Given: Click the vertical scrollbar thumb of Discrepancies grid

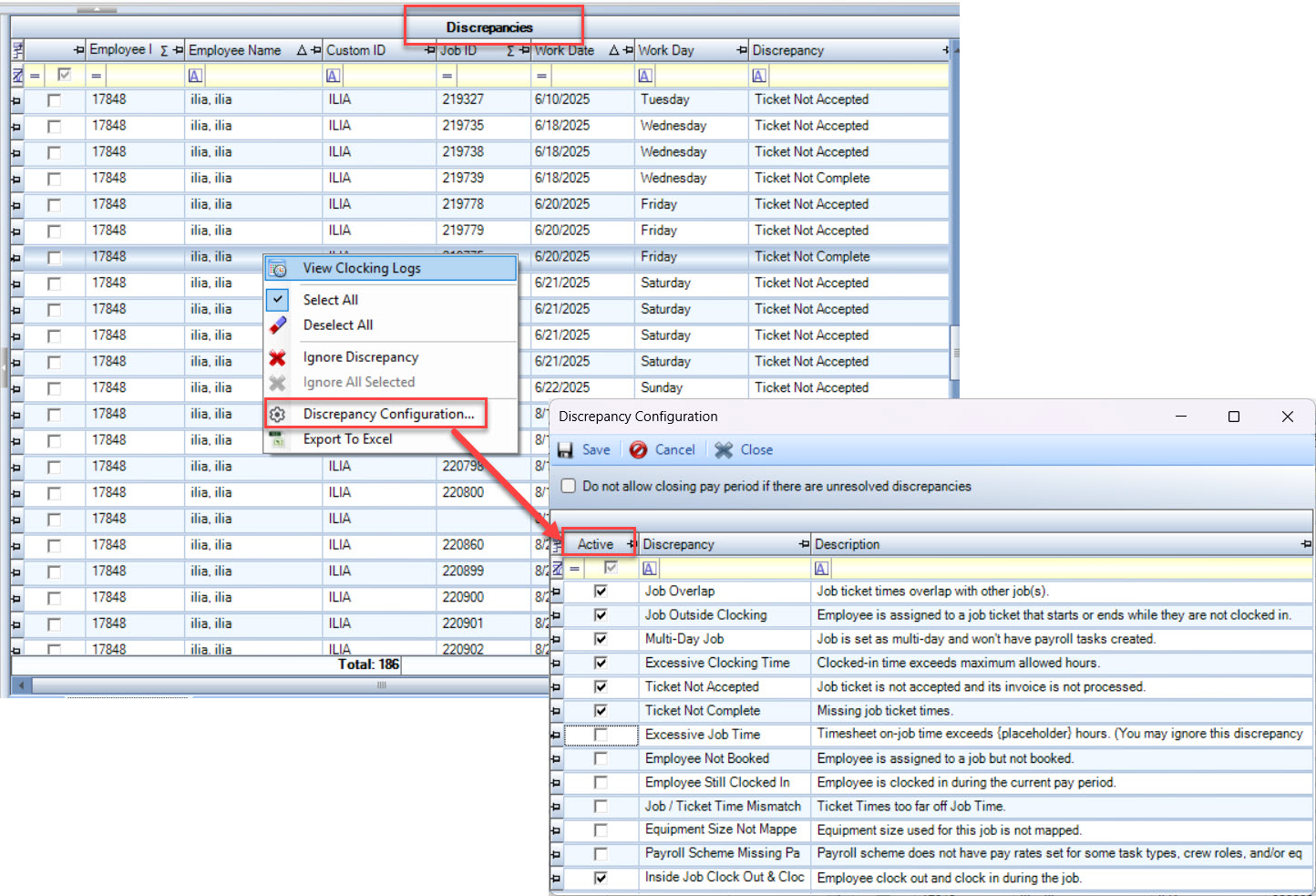Looking at the screenshot, I should [x=954, y=352].
